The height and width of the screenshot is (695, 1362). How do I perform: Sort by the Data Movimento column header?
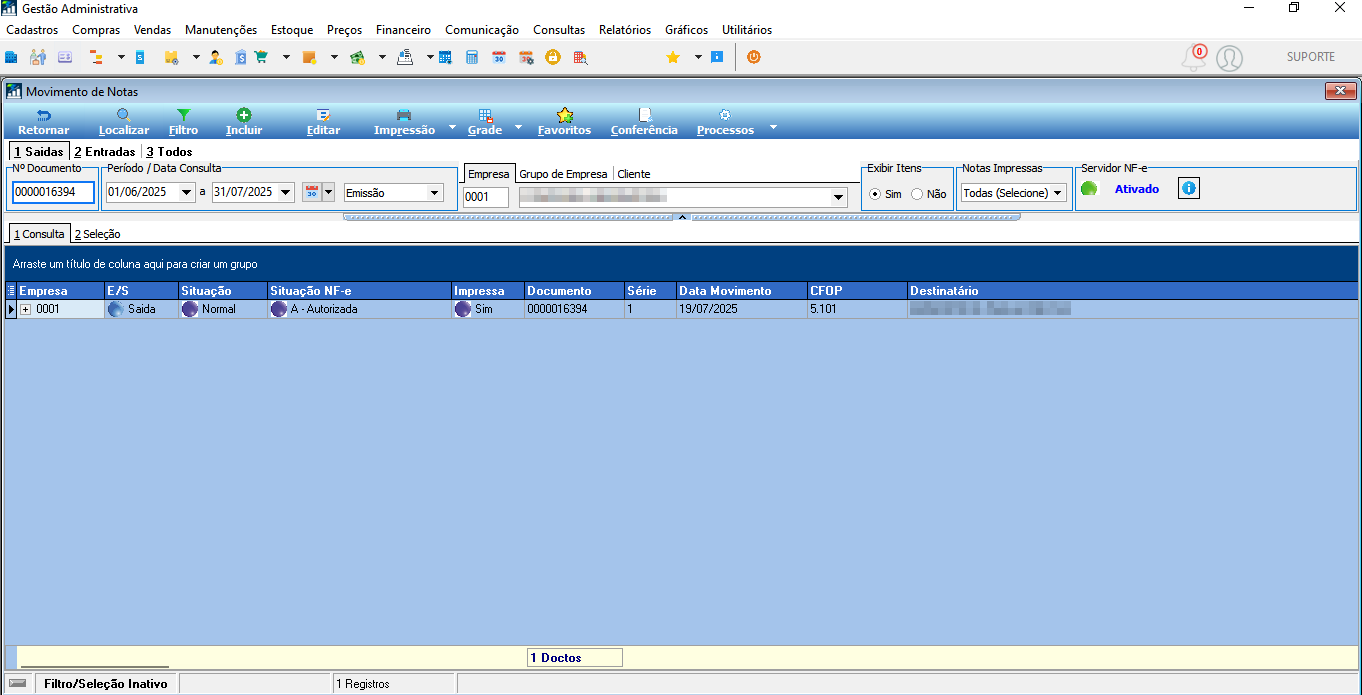(741, 291)
